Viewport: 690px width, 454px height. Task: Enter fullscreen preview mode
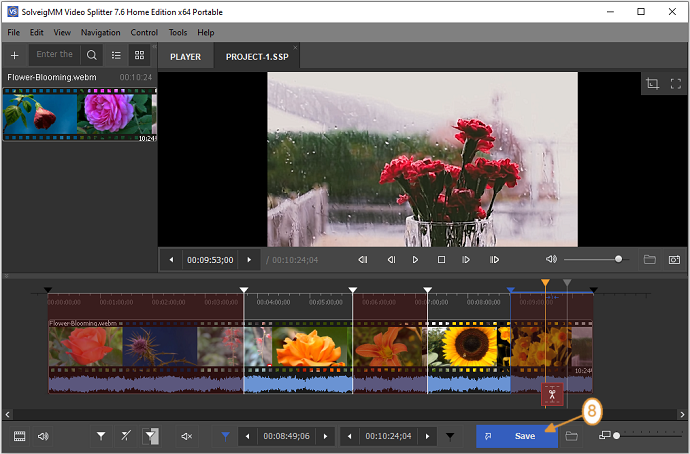pos(675,84)
